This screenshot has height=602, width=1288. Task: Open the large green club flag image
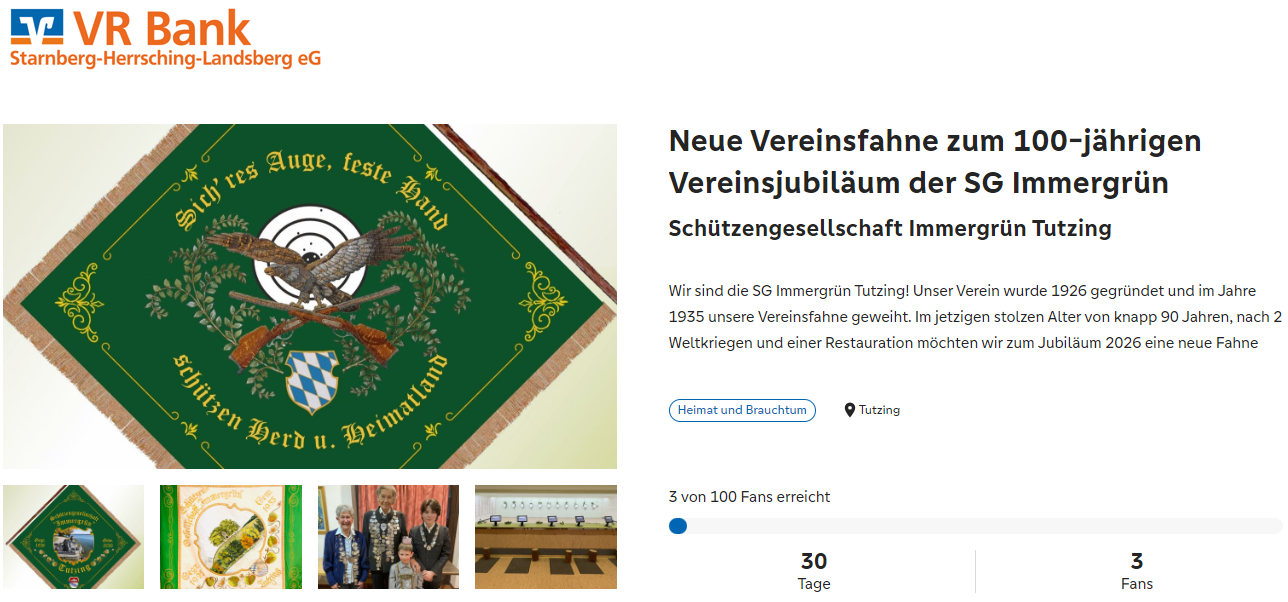[310, 296]
